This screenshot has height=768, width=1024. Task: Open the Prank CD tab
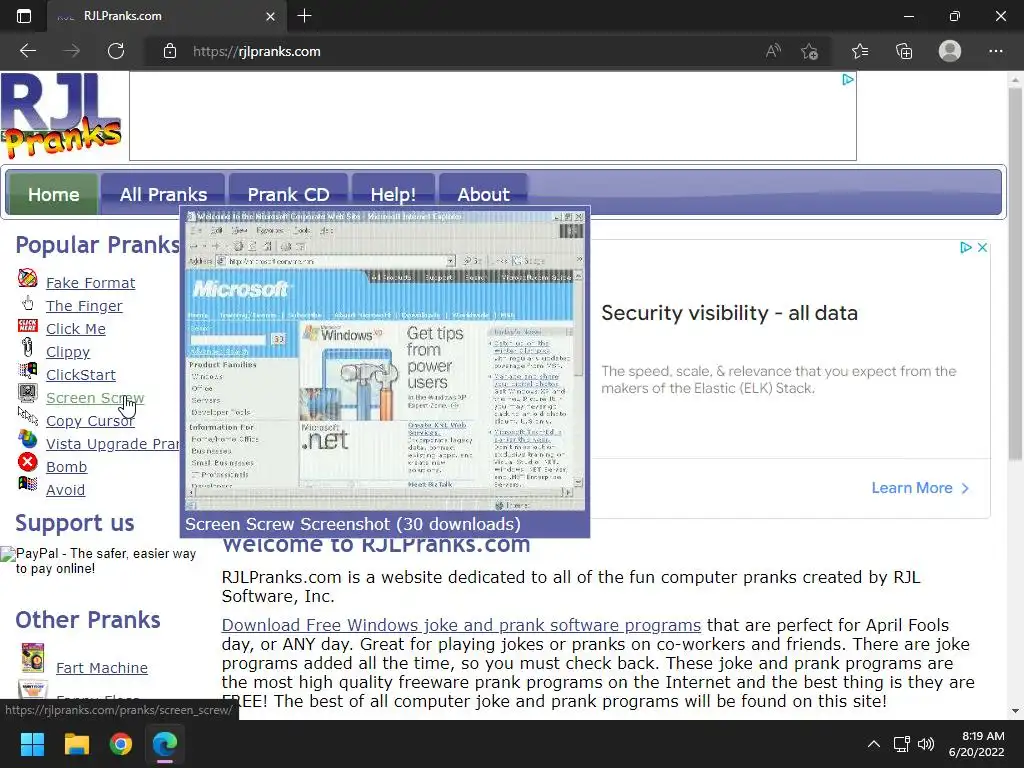pyautogui.click(x=288, y=194)
